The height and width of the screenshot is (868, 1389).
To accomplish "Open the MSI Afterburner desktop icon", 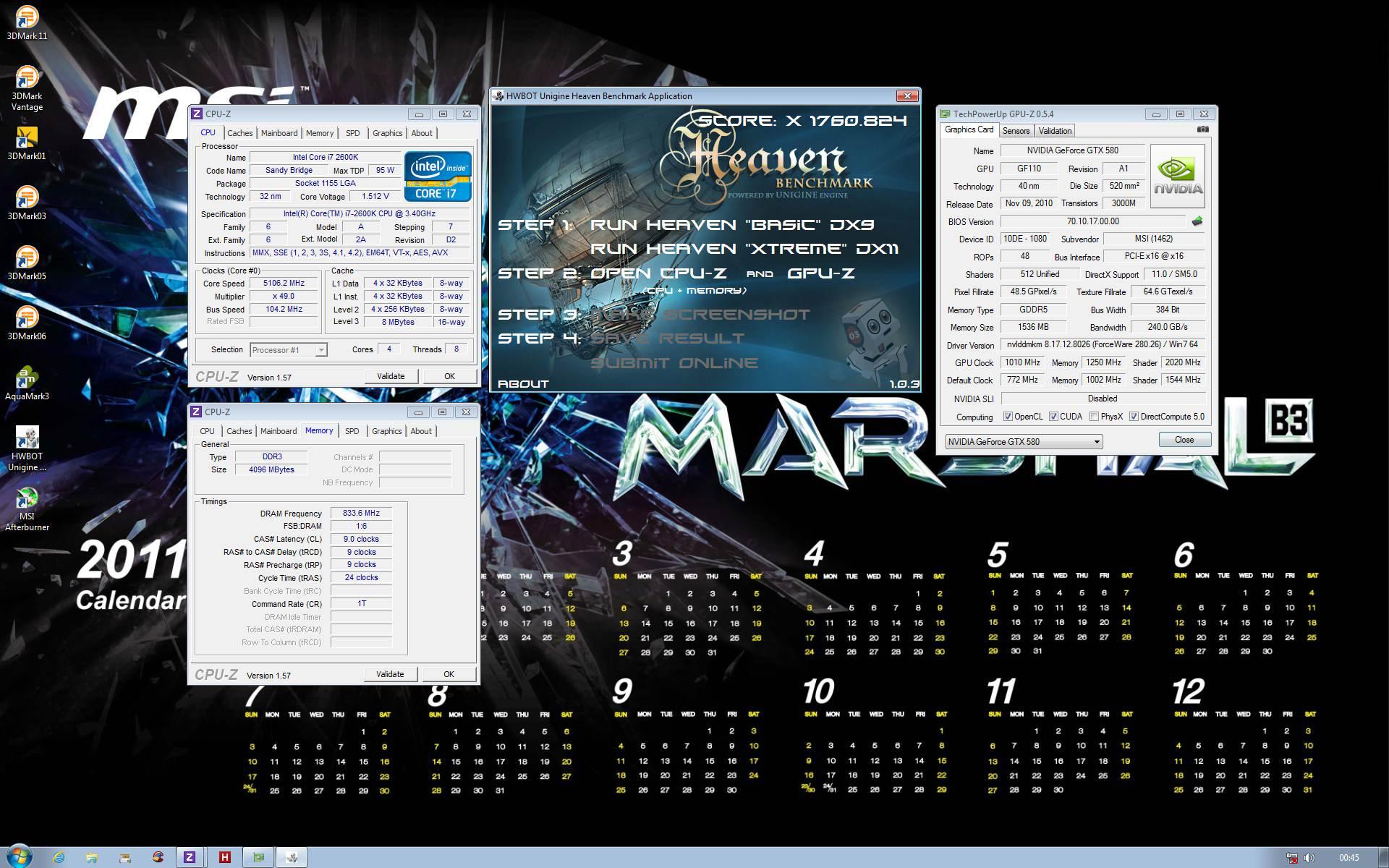I will pyautogui.click(x=27, y=509).
